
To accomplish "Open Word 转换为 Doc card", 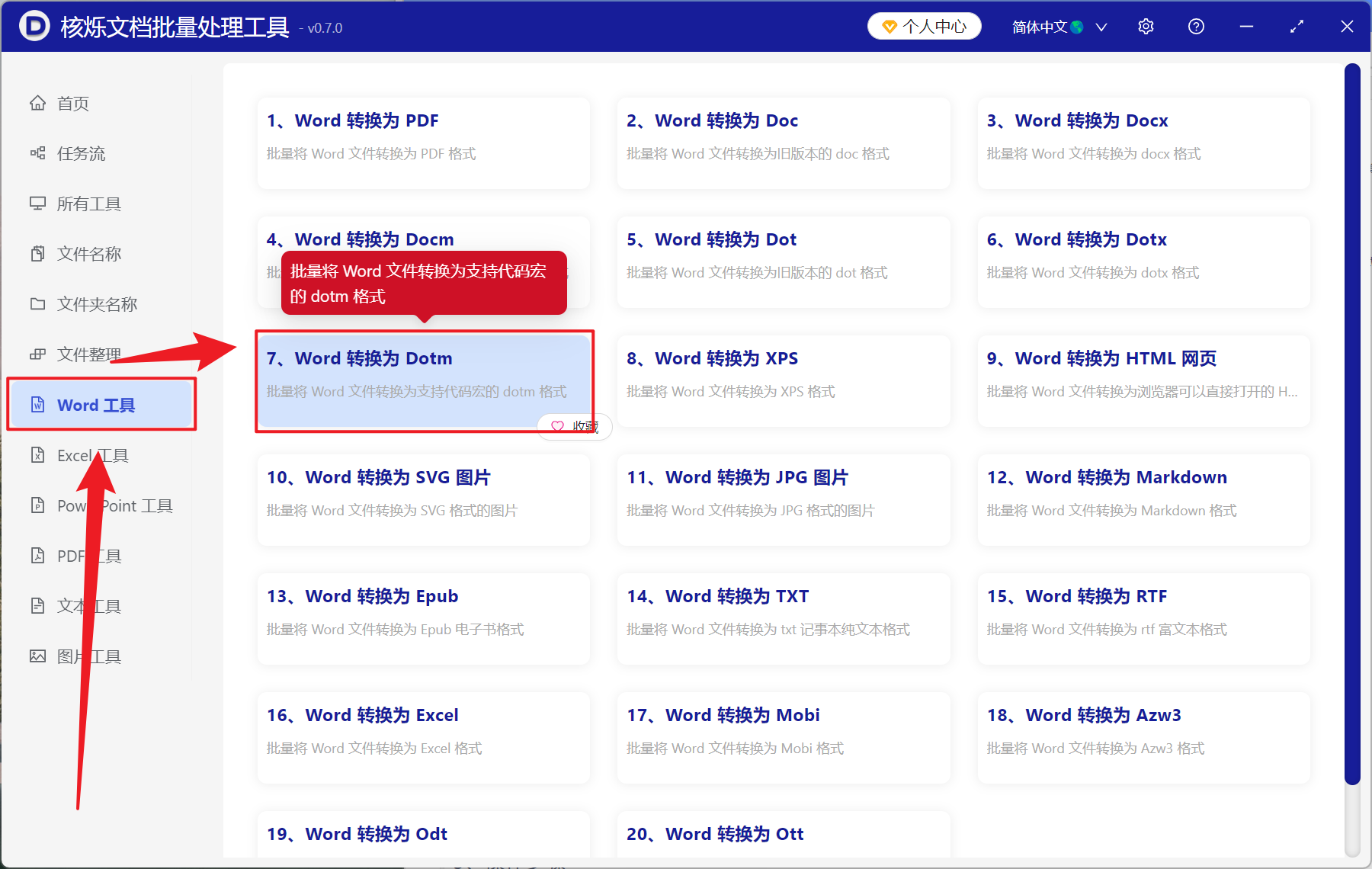I will [x=784, y=143].
